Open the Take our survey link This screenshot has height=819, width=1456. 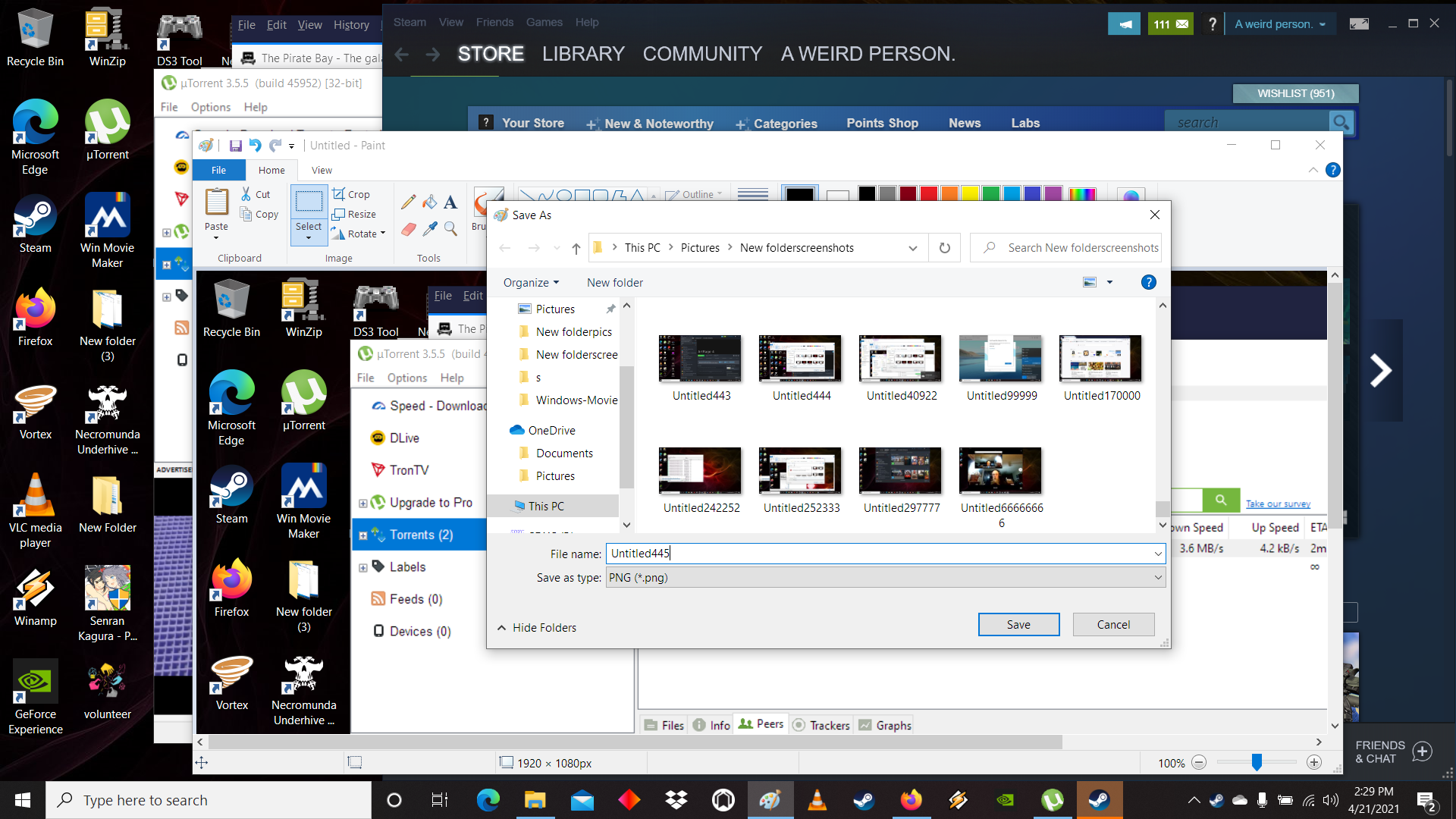pyautogui.click(x=1277, y=503)
